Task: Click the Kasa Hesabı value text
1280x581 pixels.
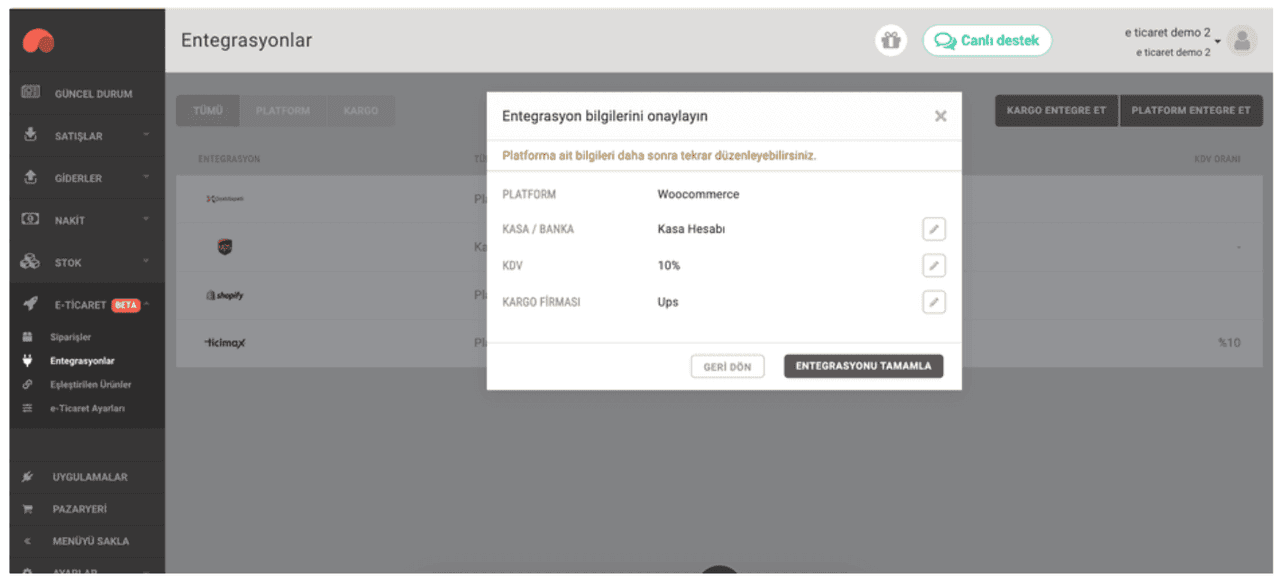Action: [691, 229]
